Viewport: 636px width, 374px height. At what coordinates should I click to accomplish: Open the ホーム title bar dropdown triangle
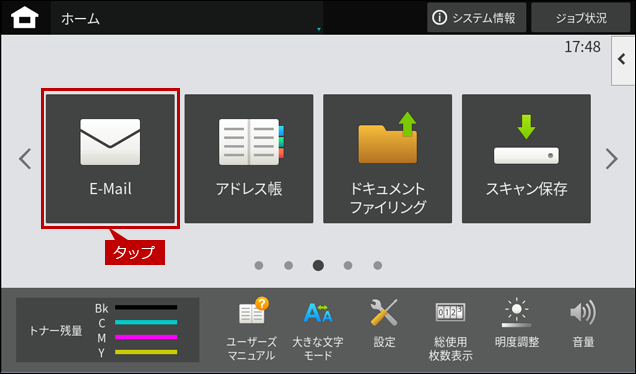coord(318,29)
